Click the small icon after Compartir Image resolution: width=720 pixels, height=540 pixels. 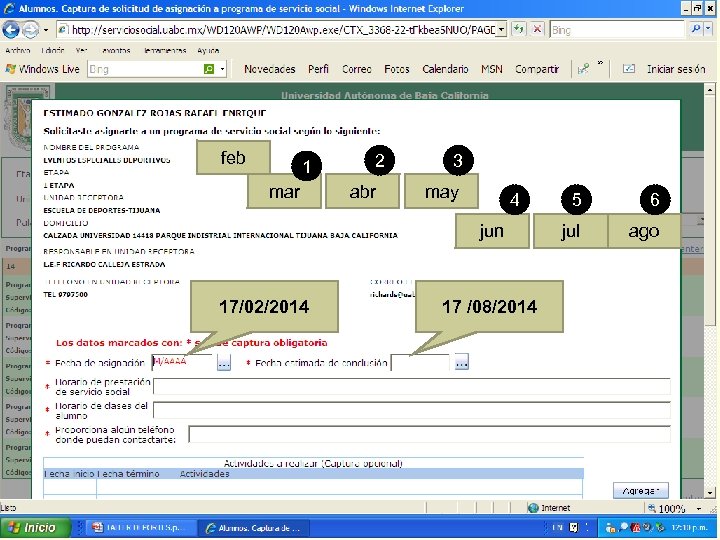click(583, 69)
